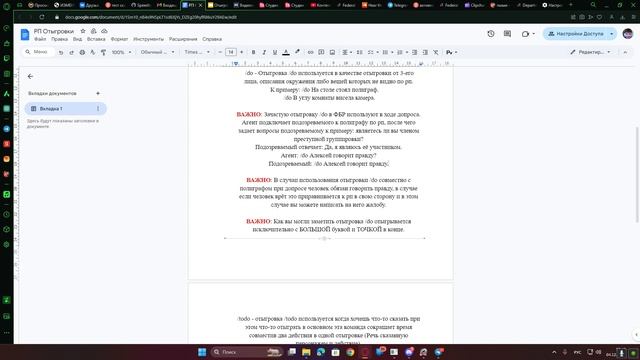Image resolution: width=640 pixels, height=360 pixels.
Task: Toggle italic formatting
Action: (264, 52)
